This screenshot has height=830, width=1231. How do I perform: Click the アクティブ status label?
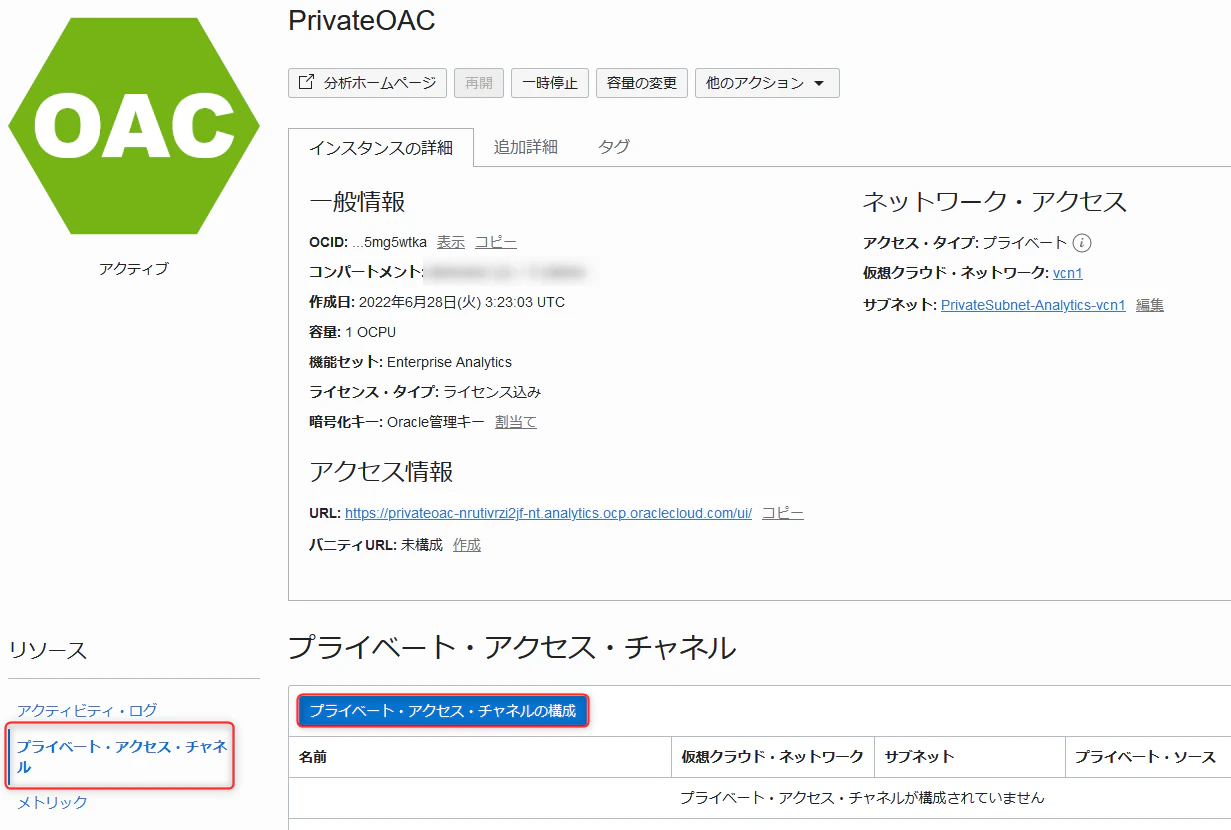(134, 269)
